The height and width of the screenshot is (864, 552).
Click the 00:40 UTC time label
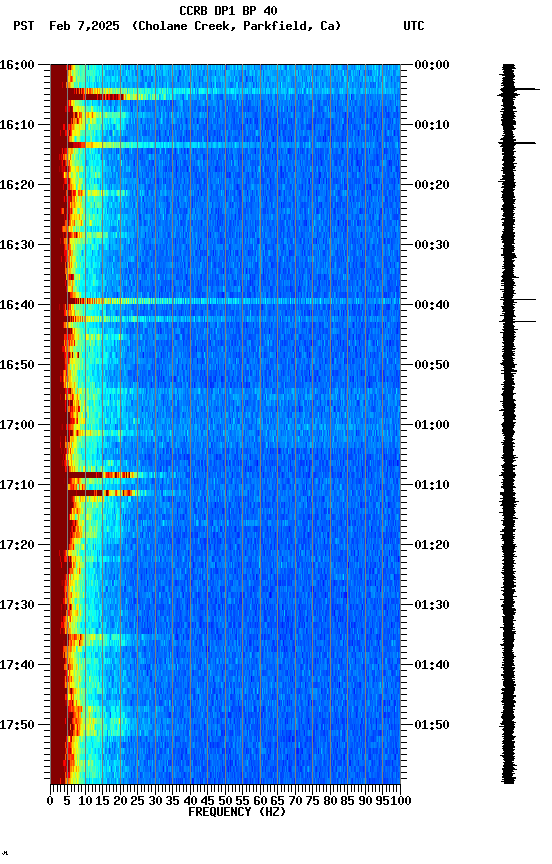pos(432,305)
